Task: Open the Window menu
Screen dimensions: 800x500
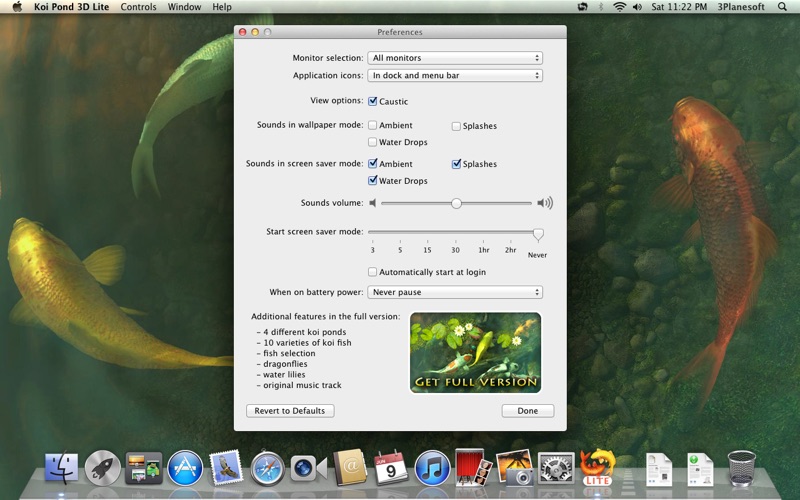Action: tap(184, 7)
